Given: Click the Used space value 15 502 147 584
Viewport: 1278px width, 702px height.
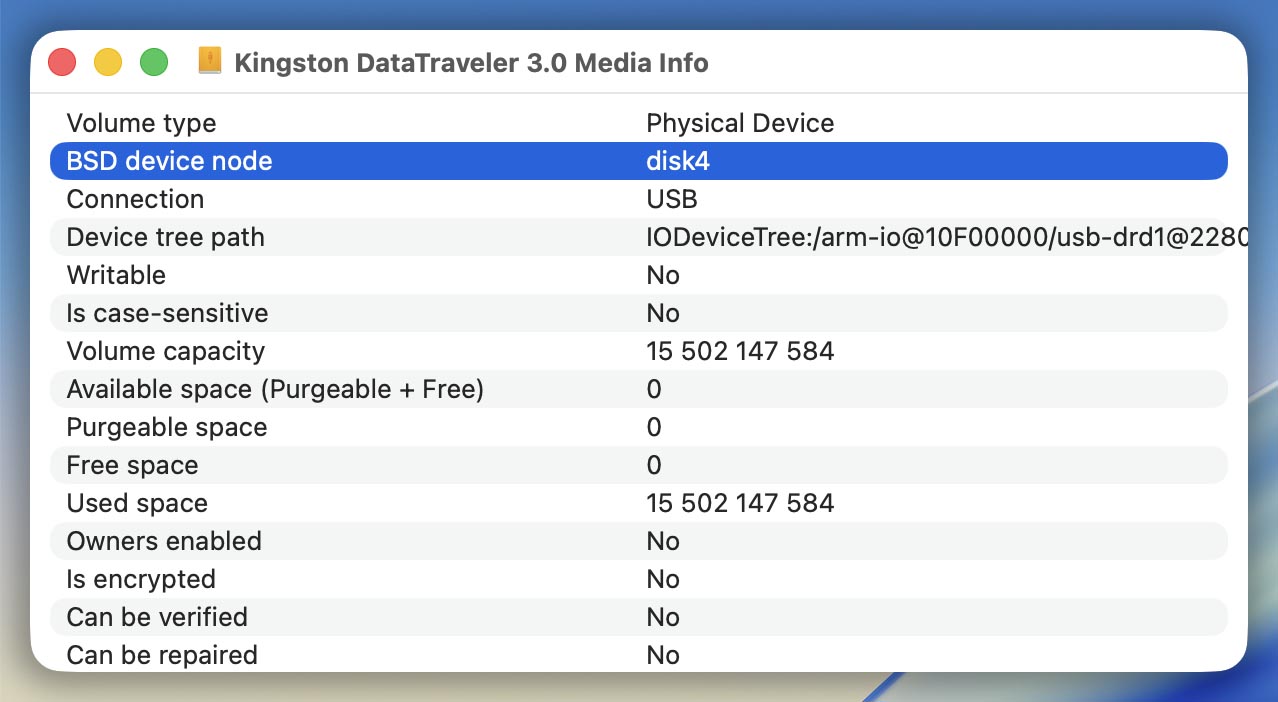Looking at the screenshot, I should [740, 503].
